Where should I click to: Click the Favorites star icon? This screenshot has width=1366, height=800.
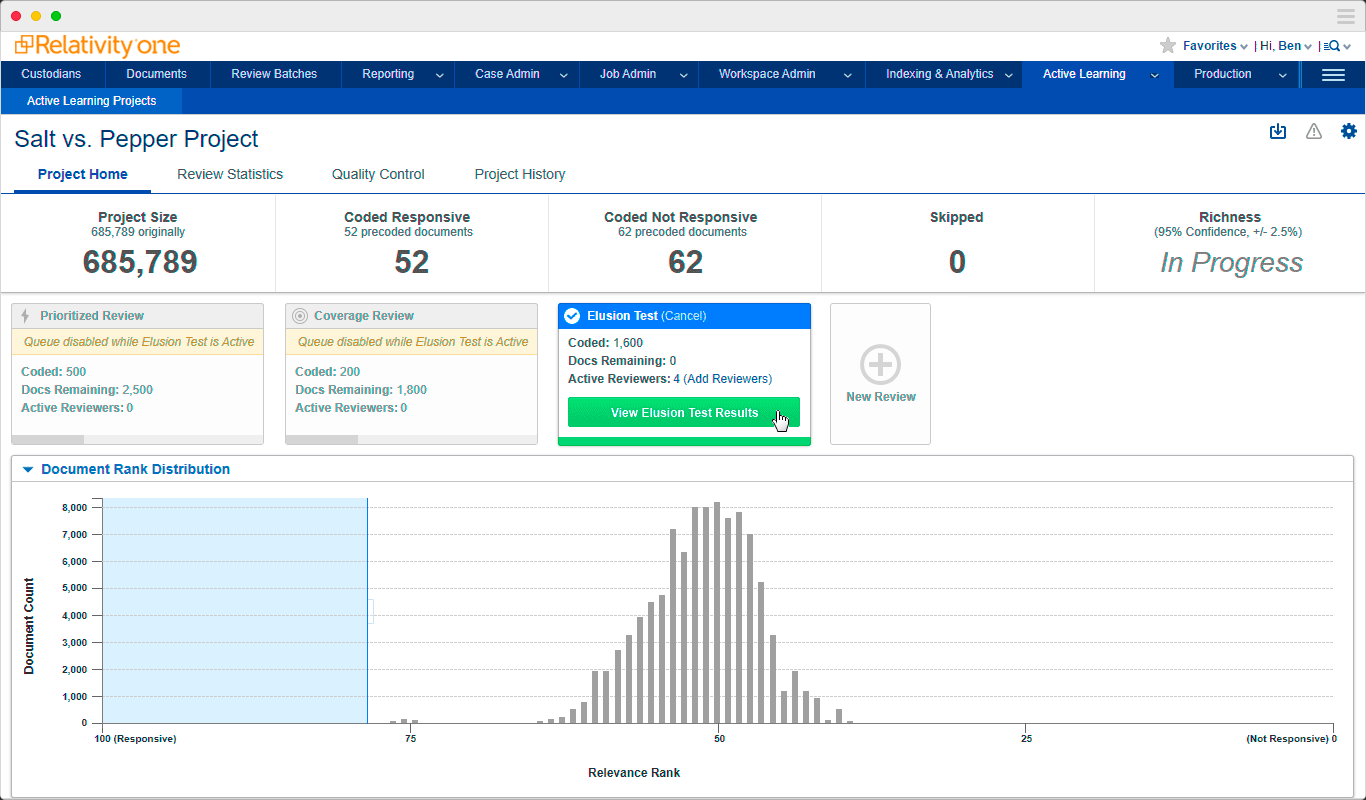coord(1167,46)
